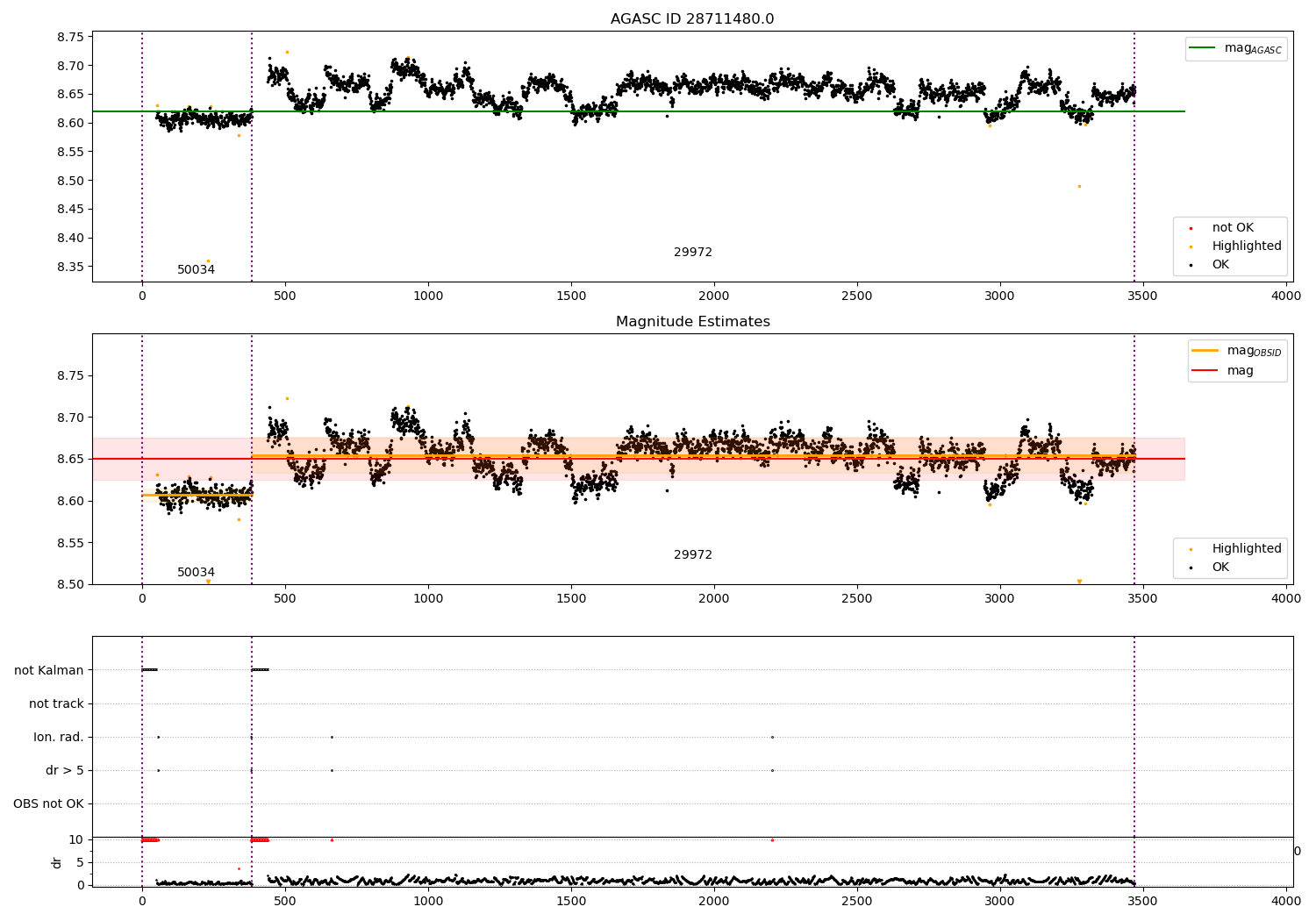
Task: Click the Magnitude Estimates subplot title
Action: (692, 322)
